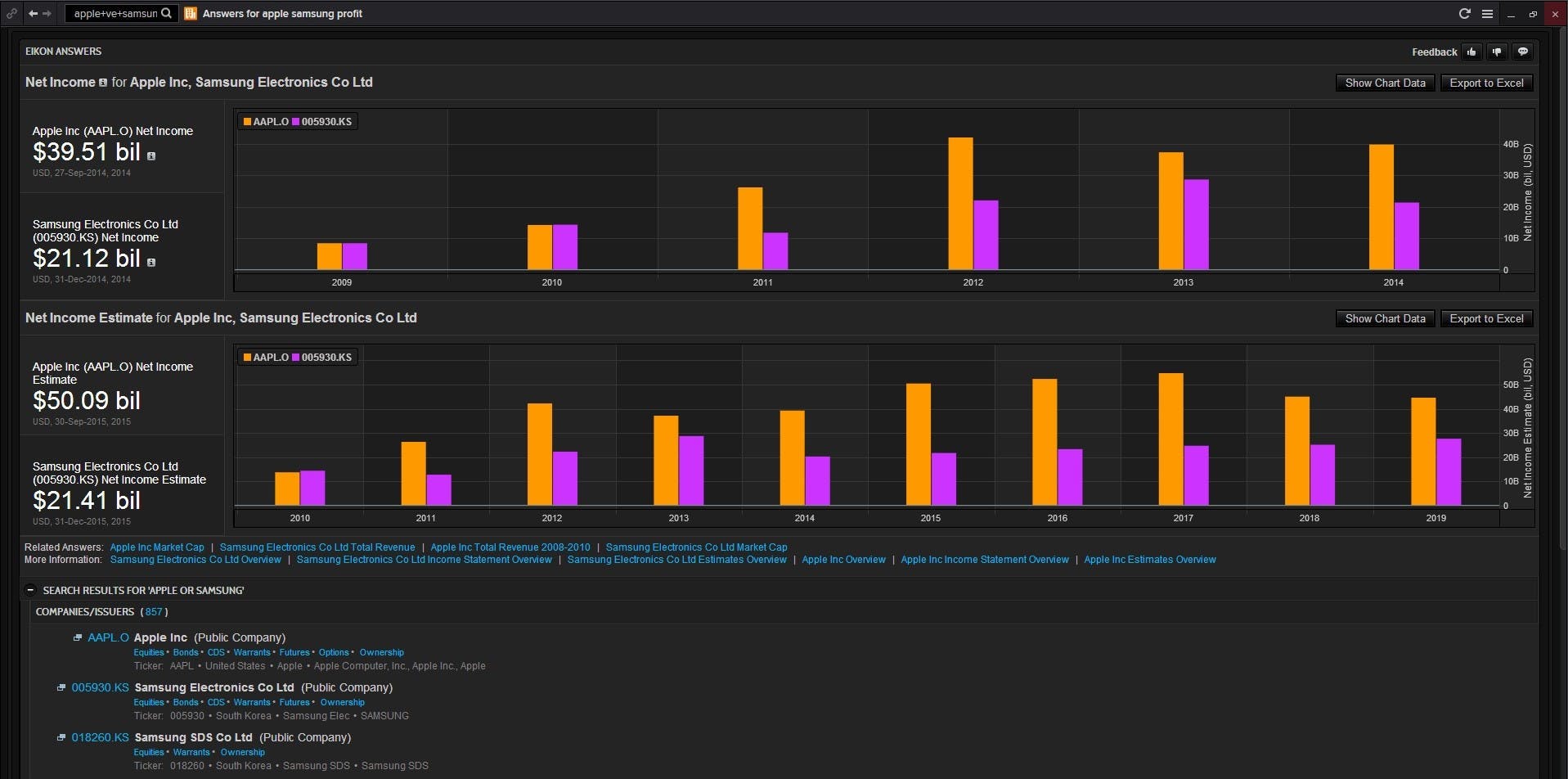Give thumbs down feedback

pos(1497,52)
